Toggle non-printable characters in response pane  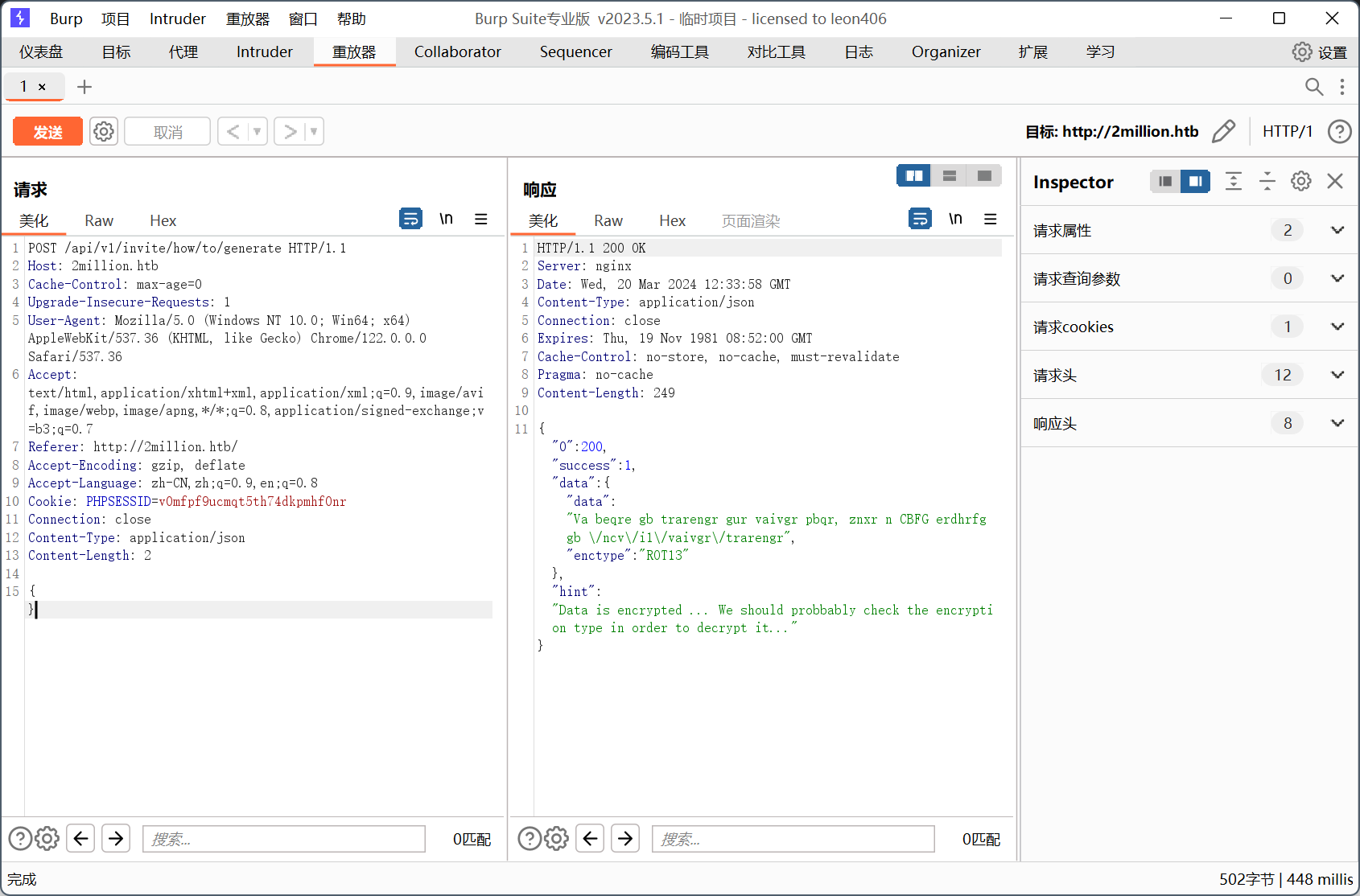tap(955, 219)
